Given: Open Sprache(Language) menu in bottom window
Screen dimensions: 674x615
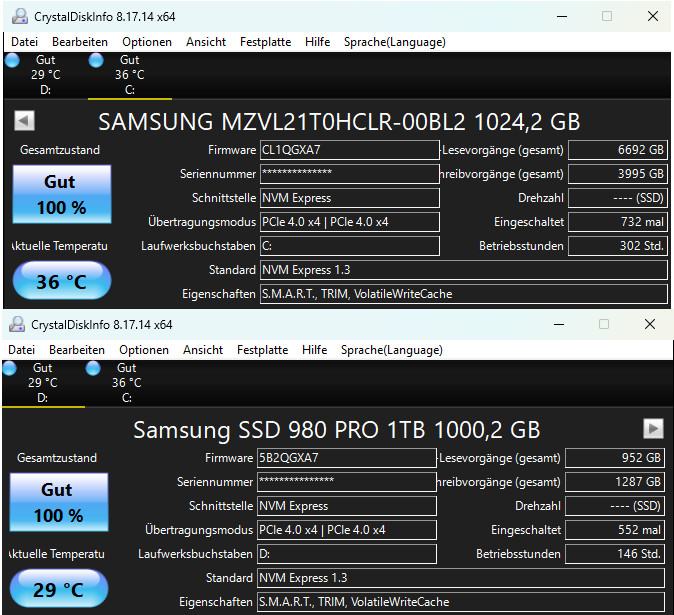Looking at the screenshot, I should coord(392,350).
